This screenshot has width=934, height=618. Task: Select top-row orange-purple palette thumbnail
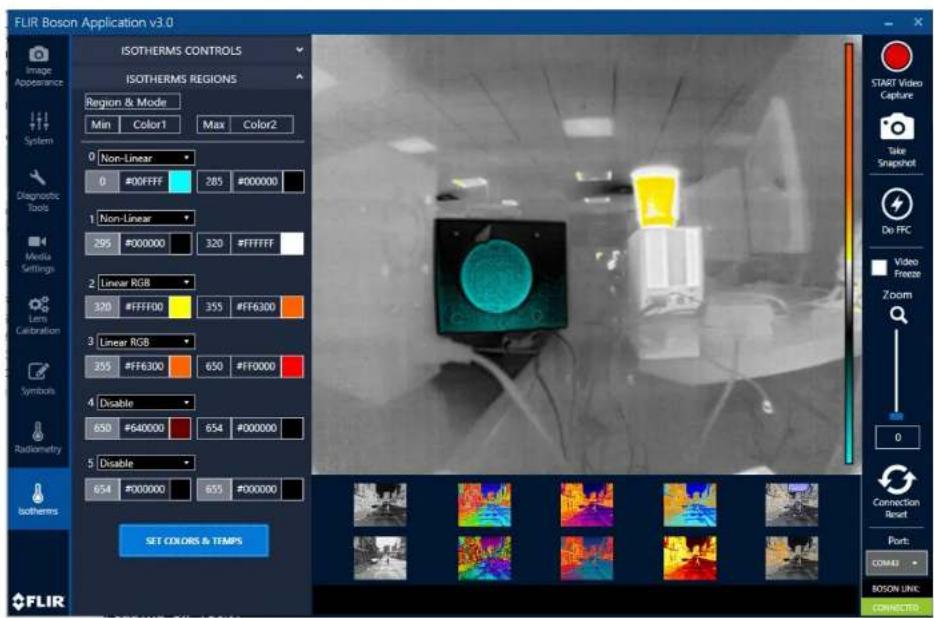(587, 504)
